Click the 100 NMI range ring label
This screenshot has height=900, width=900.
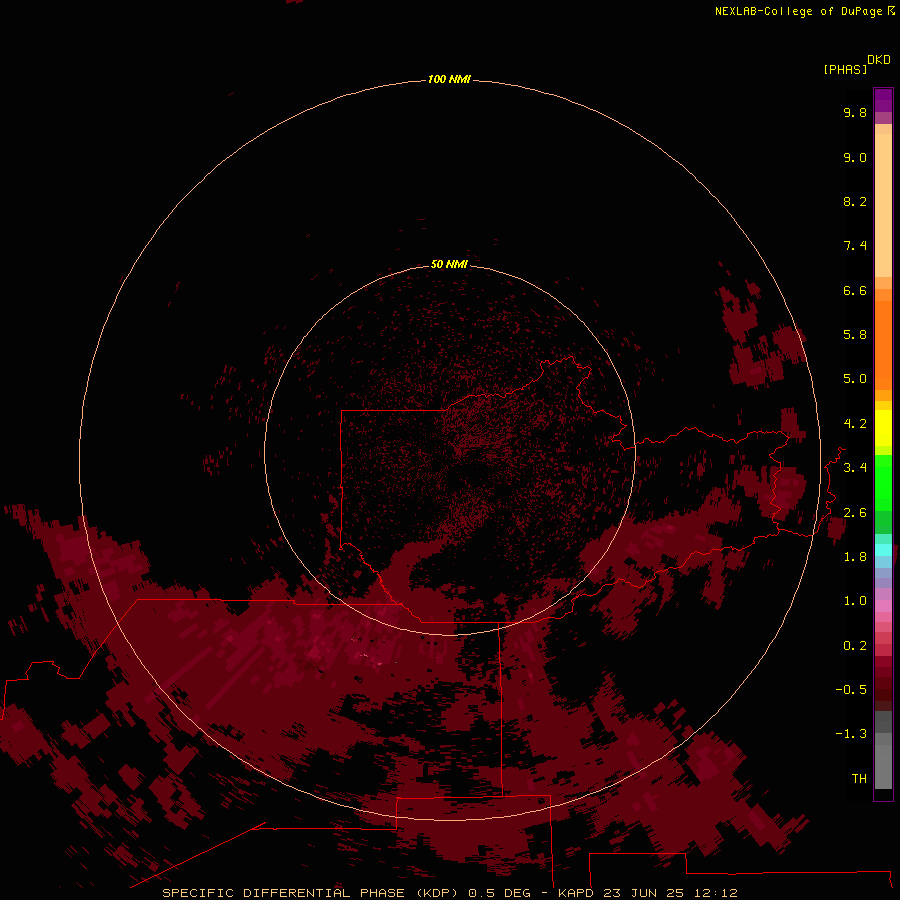[x=449, y=79]
